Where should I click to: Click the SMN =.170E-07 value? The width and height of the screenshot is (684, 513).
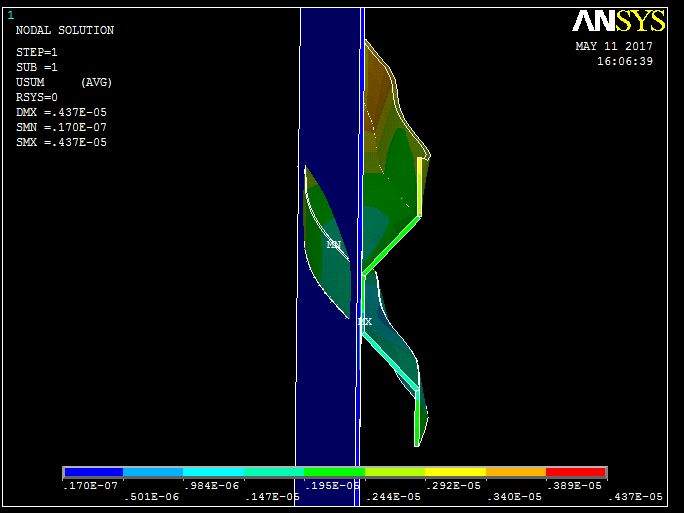coord(62,127)
